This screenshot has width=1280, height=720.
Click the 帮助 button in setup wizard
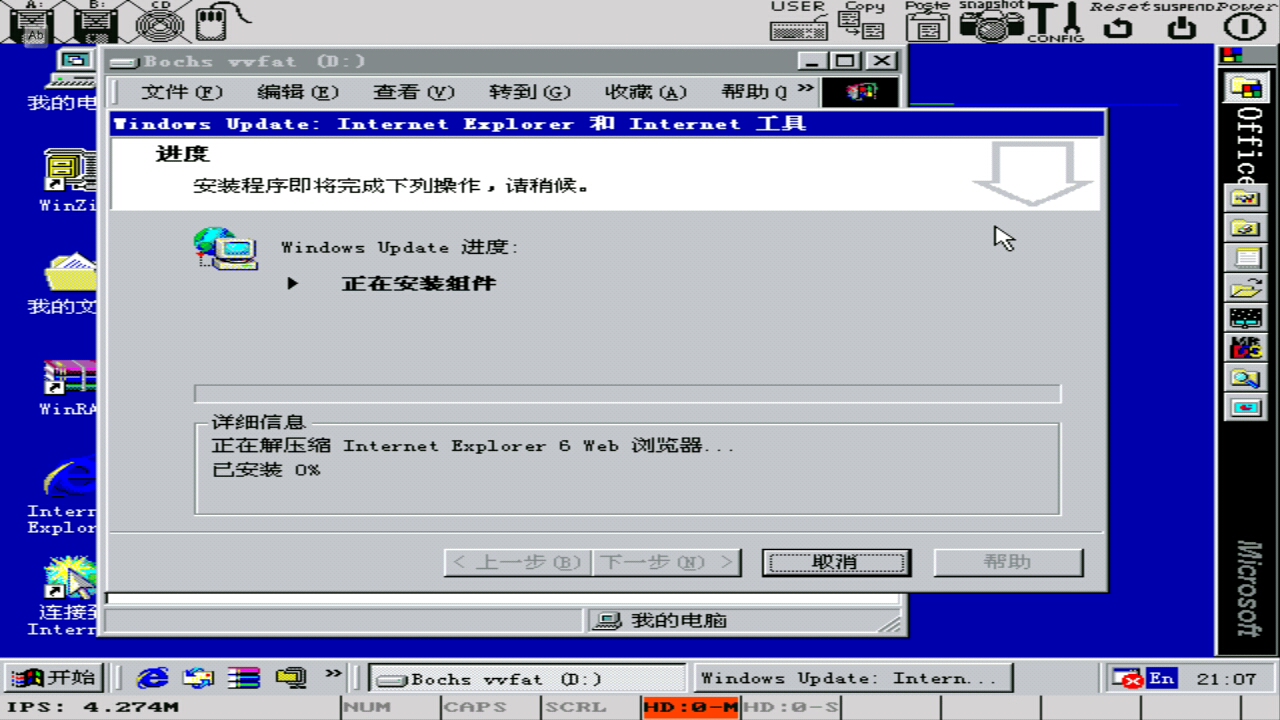(x=1008, y=562)
